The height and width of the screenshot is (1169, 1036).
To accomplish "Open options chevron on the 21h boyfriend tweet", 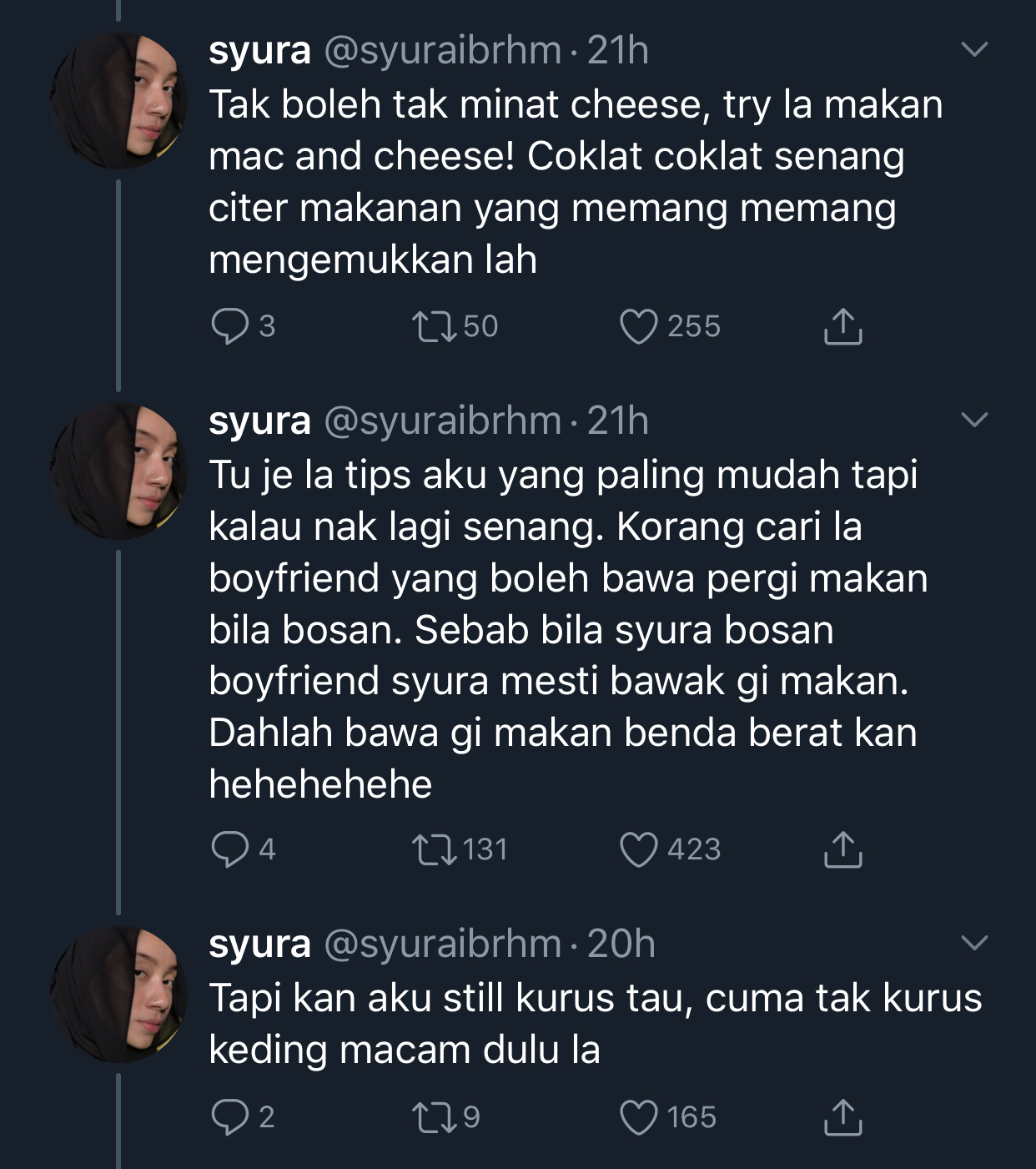I will [x=974, y=420].
